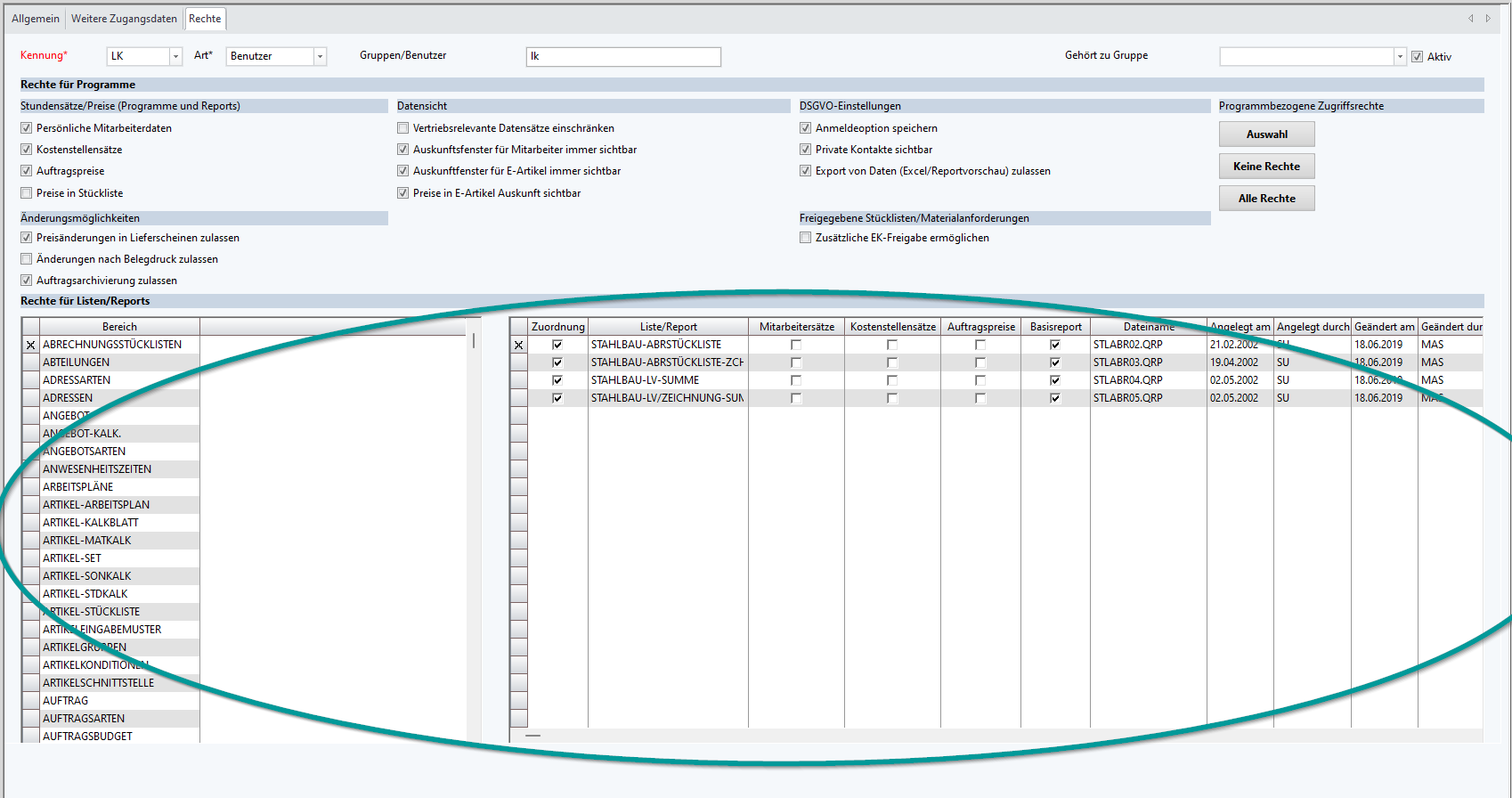Click row marker beside ABRECHNUNGSSTÜCKLISTEN
Screen dimensions: 1512x798
(30, 345)
